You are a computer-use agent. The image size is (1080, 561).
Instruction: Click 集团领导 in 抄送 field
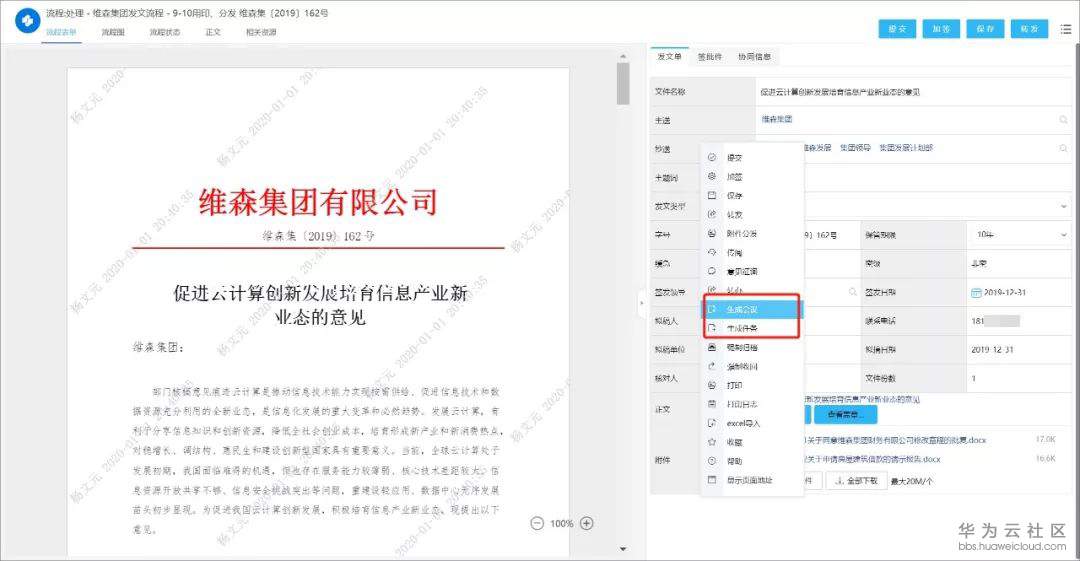tap(855, 147)
